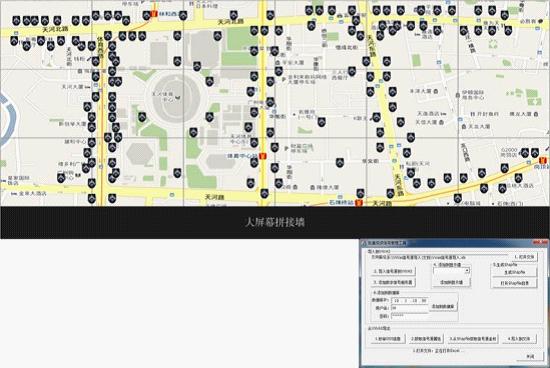Click the bottom-row button labeled '1.' in the export group
Screen dimensions: 550x368
pos(387,339)
